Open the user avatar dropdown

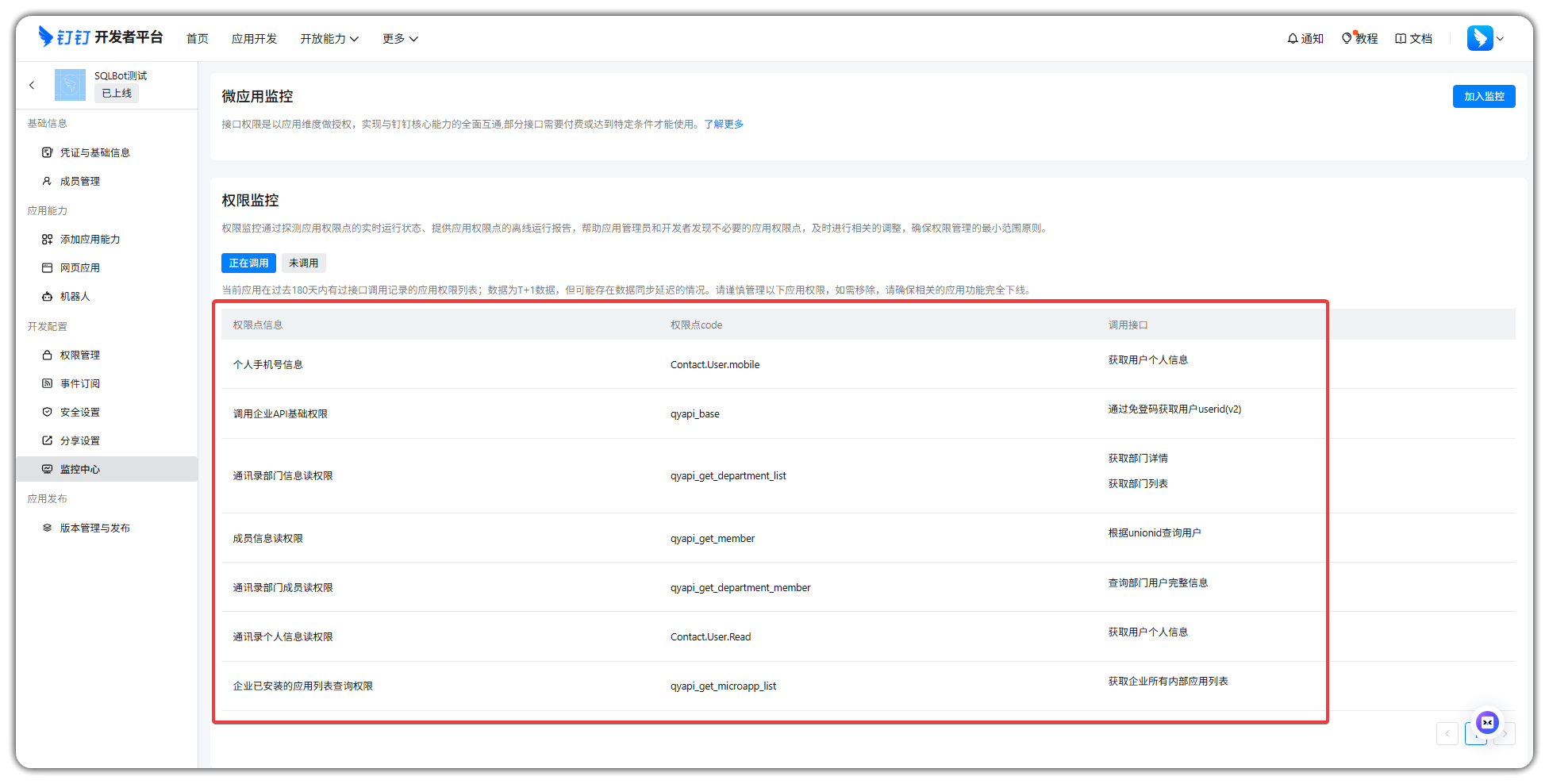tap(1485, 38)
